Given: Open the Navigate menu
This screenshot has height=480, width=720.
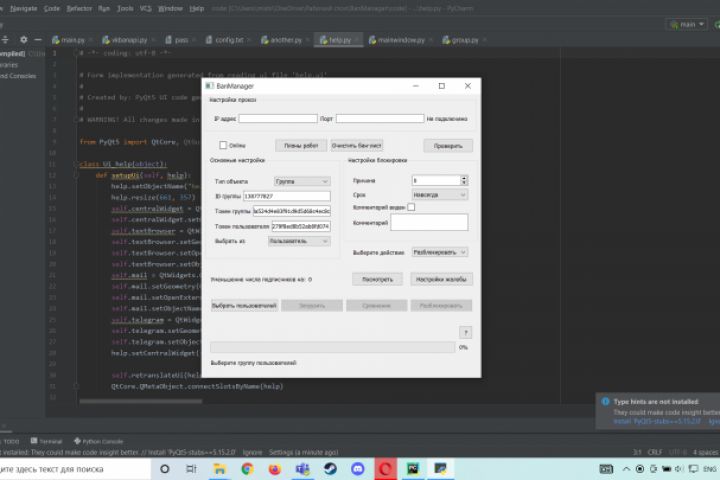Looking at the screenshot, I should pos(23,8).
